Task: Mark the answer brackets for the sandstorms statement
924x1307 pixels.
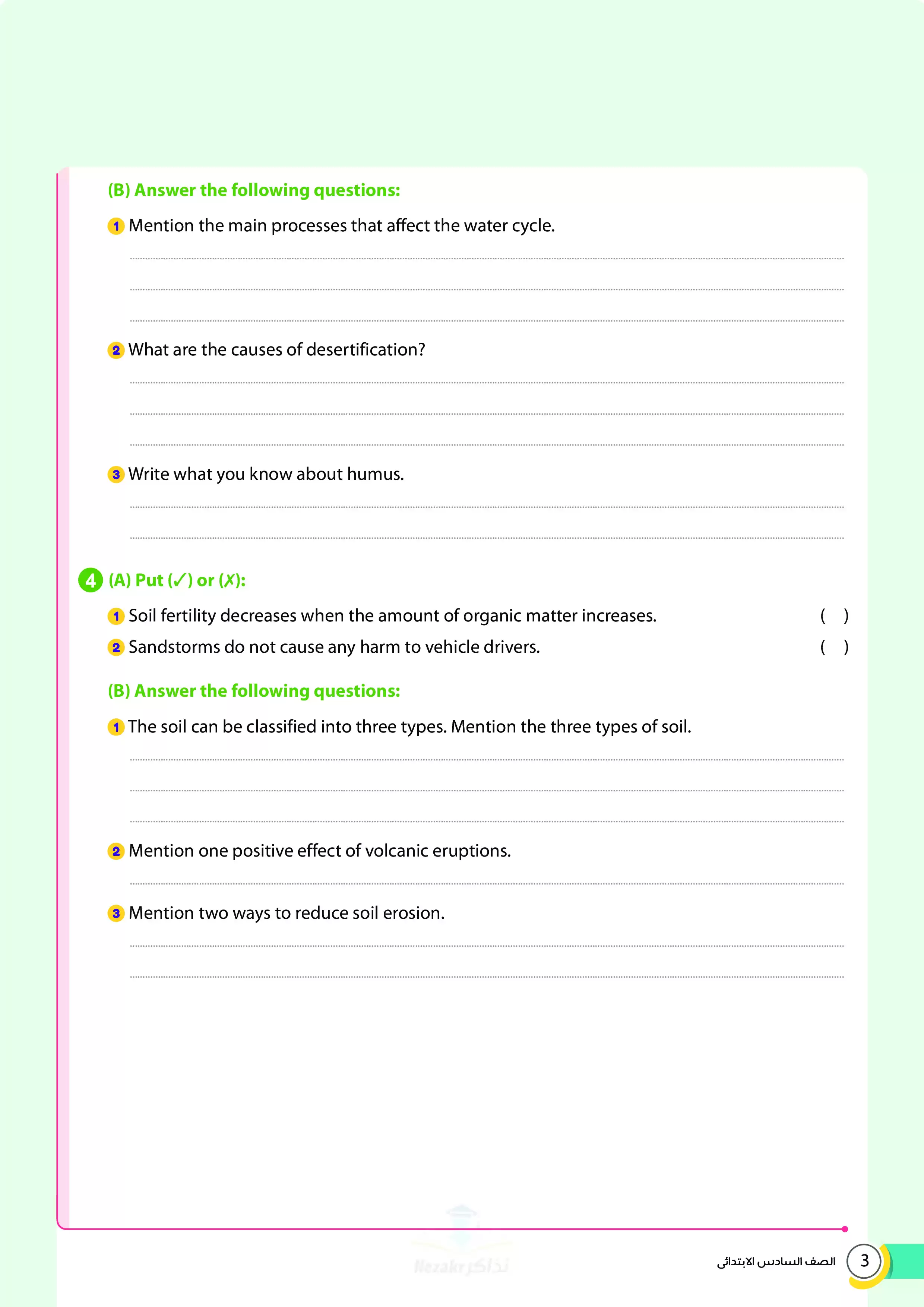Action: point(834,647)
